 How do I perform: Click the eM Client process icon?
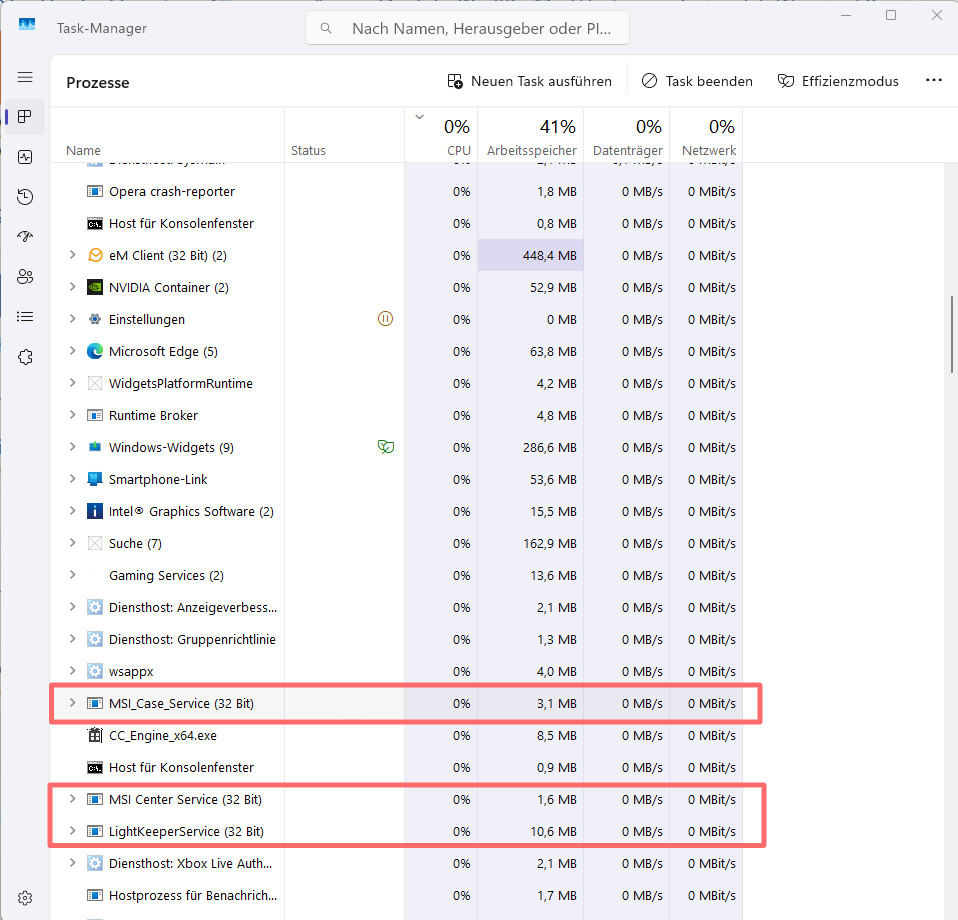[95, 255]
